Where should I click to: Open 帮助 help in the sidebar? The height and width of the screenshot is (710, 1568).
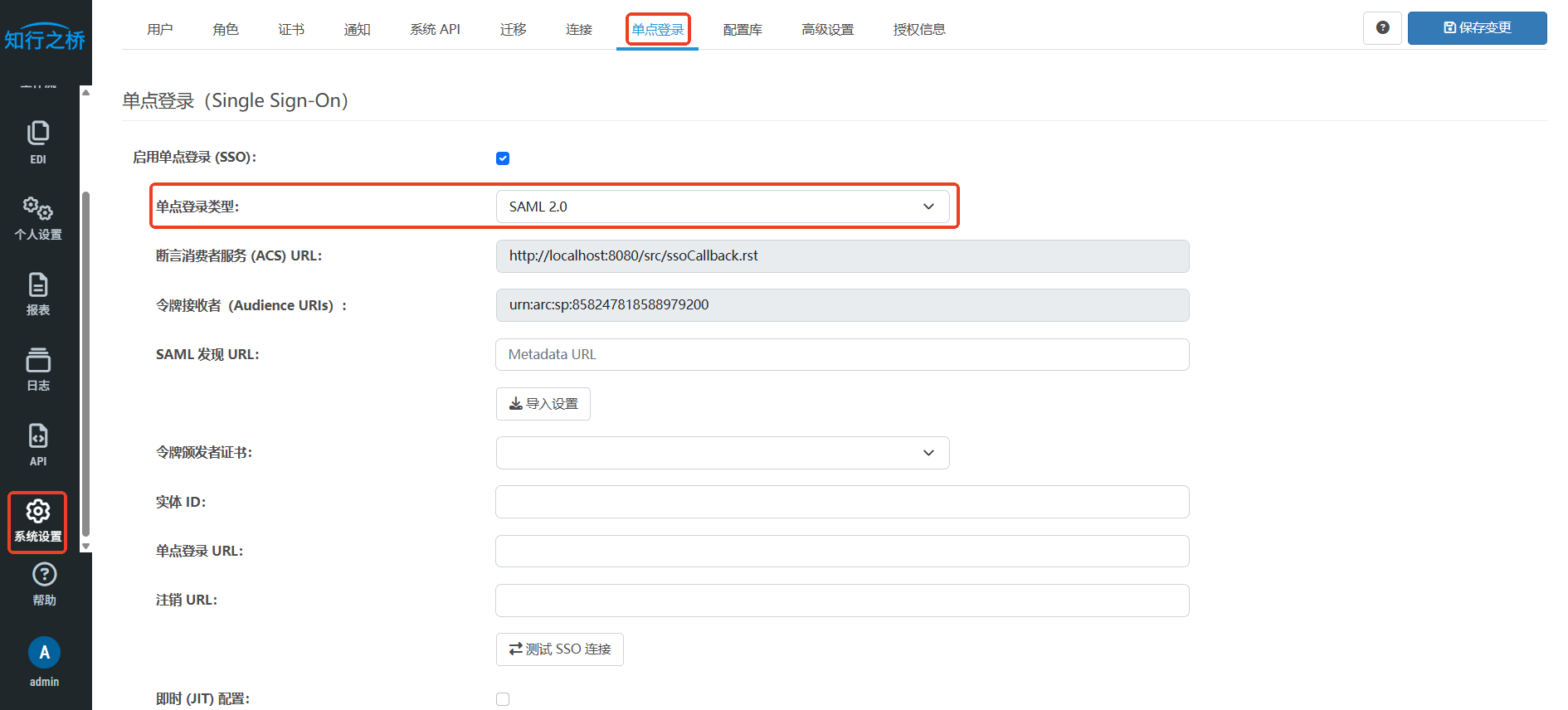(x=44, y=584)
